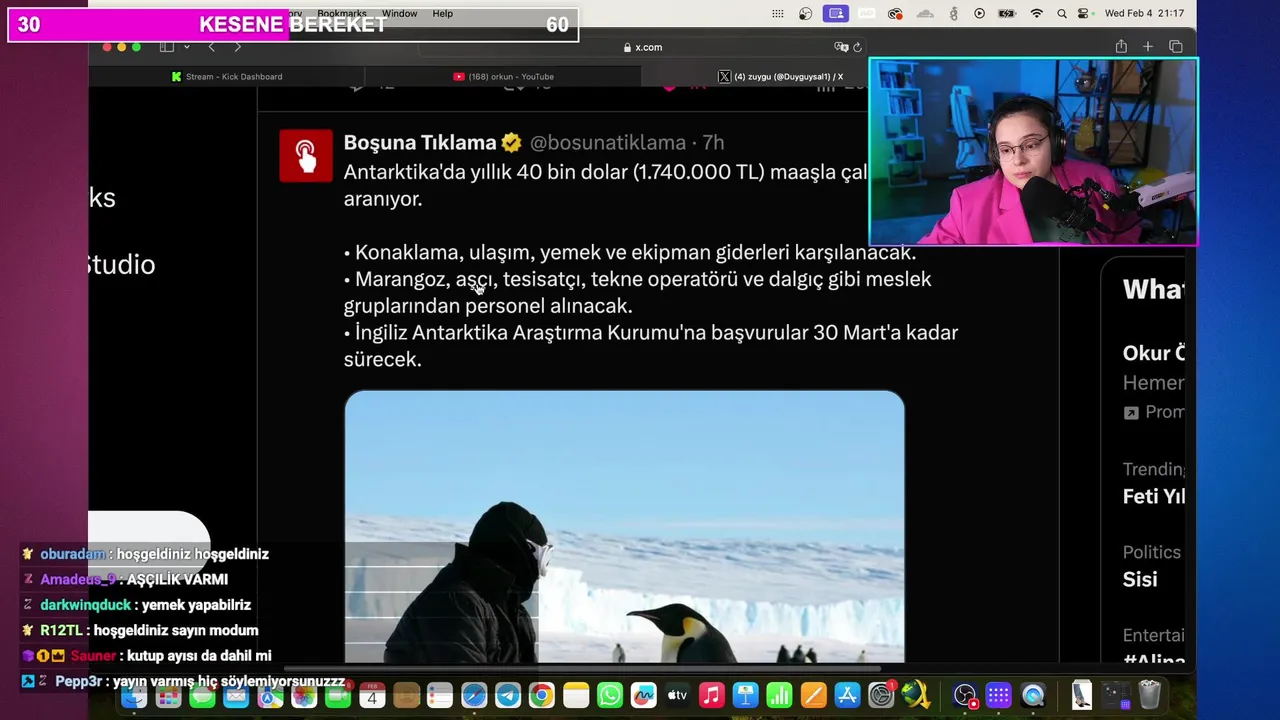Screen dimensions: 1280x720
Task: Click the x.com address bar
Action: tap(641, 47)
